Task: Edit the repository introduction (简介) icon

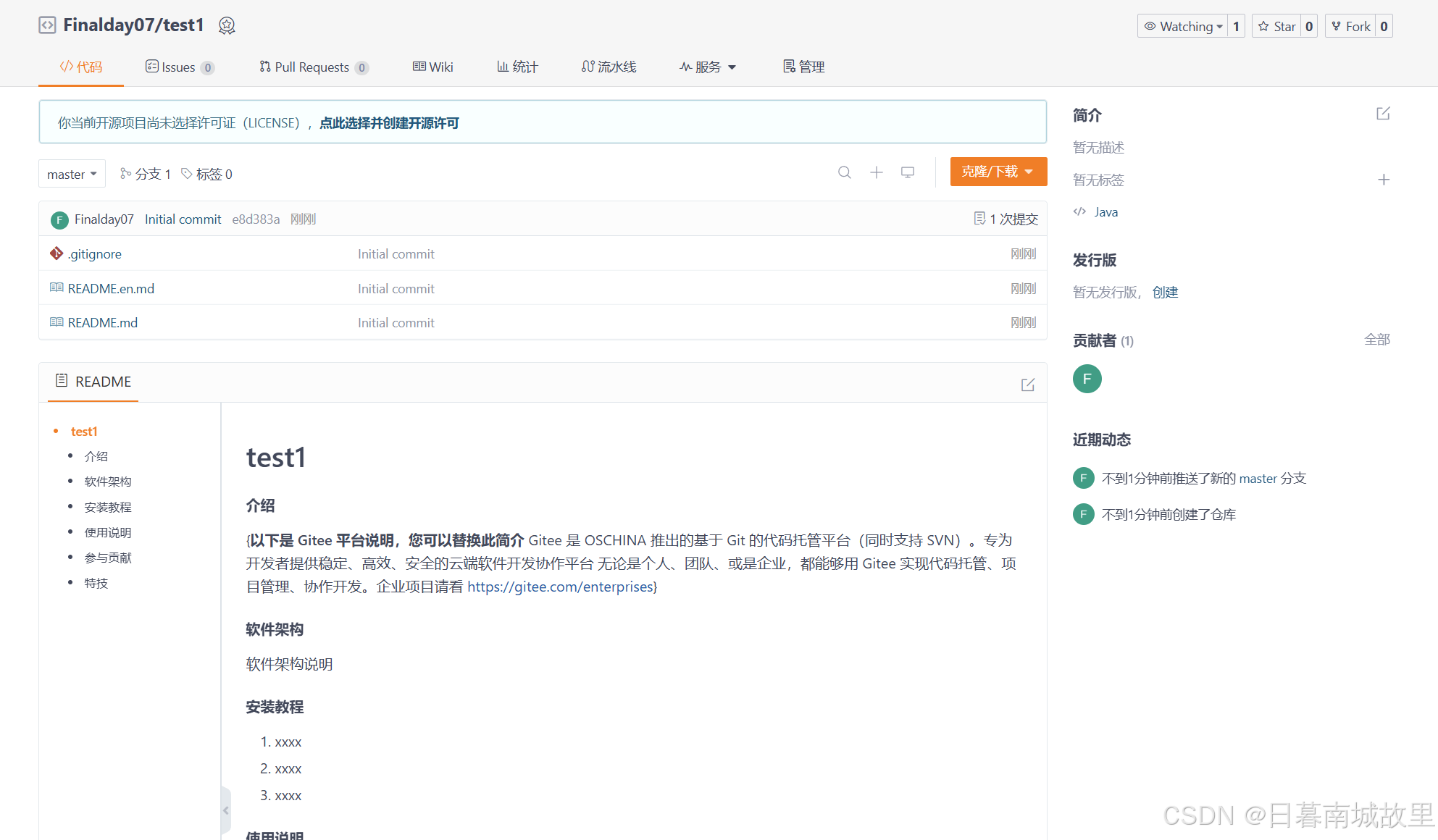Action: (1382, 114)
